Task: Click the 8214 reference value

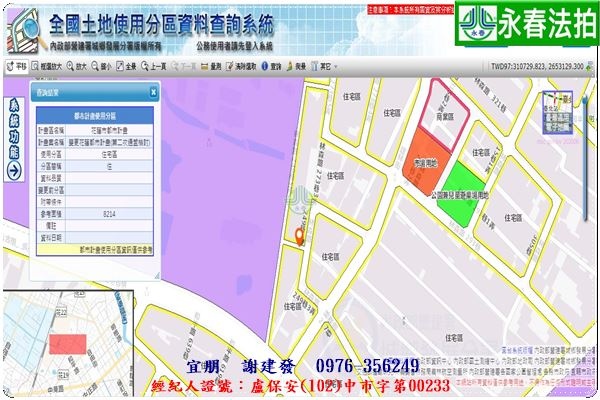Action: click(x=109, y=214)
